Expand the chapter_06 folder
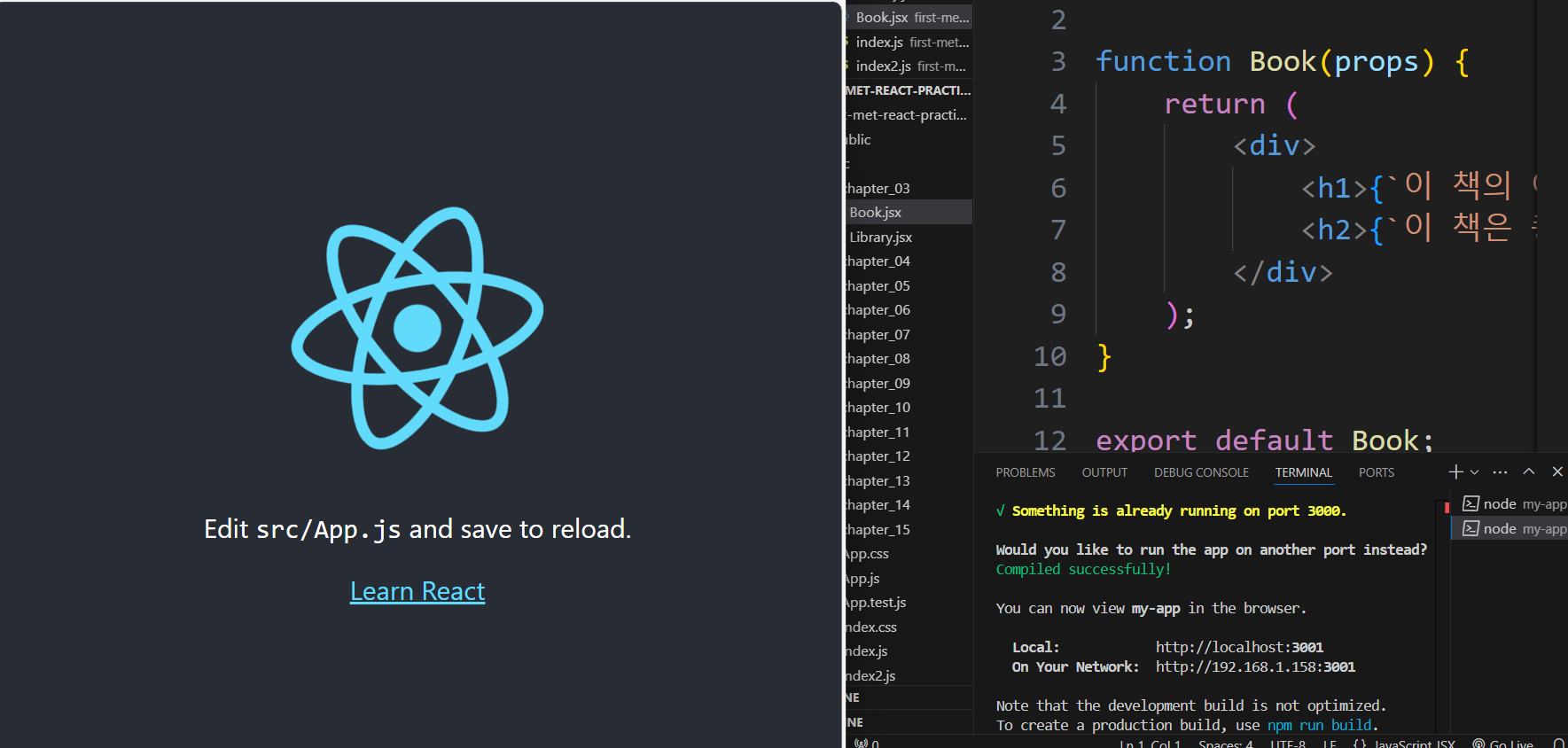This screenshot has width=1568, height=748. pyautogui.click(x=909, y=309)
